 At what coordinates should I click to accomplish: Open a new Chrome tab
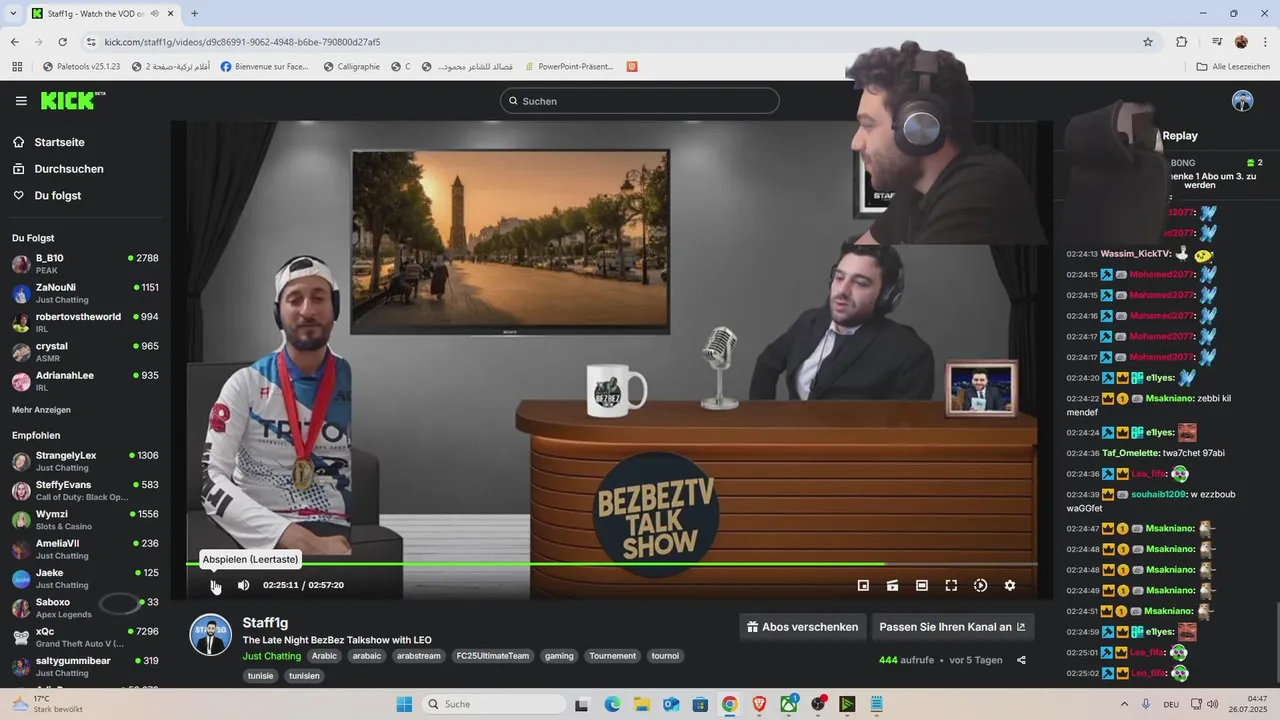pyautogui.click(x=194, y=14)
